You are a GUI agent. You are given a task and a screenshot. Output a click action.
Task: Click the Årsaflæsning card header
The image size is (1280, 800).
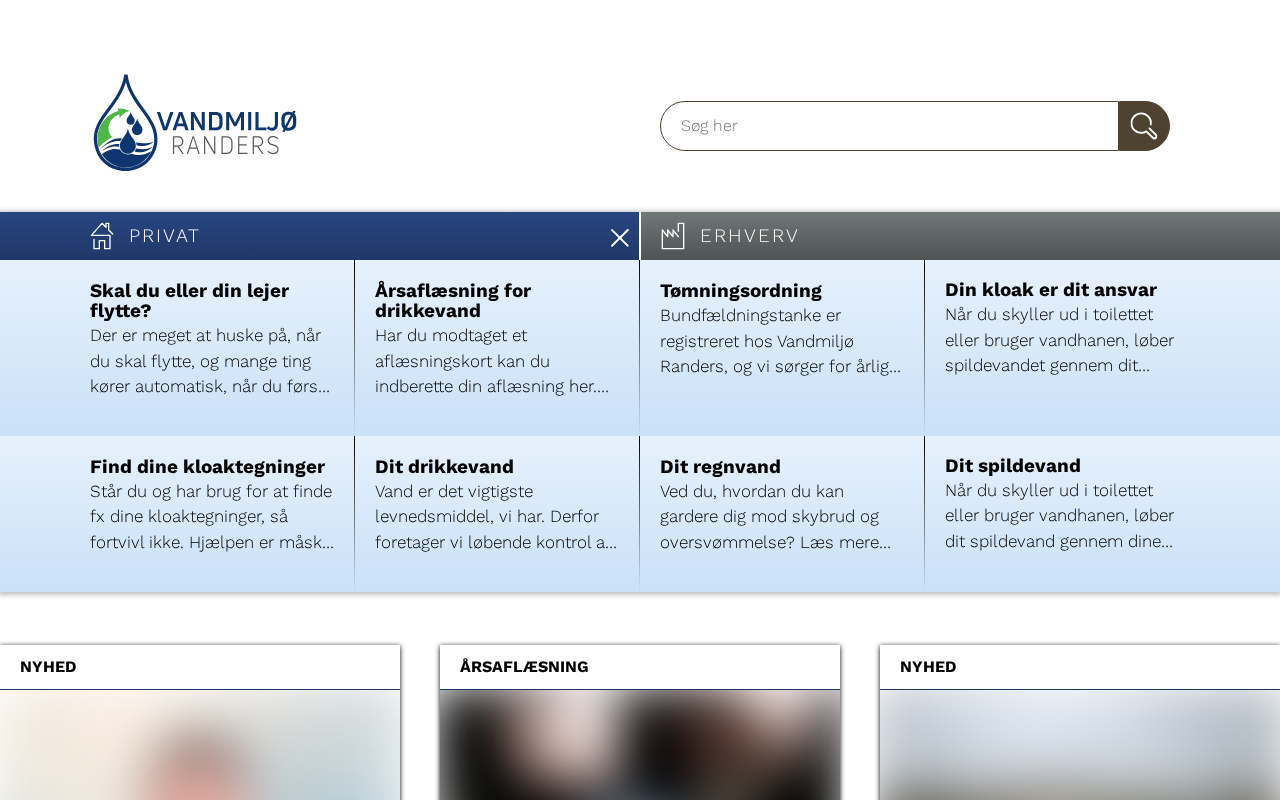[x=640, y=667]
